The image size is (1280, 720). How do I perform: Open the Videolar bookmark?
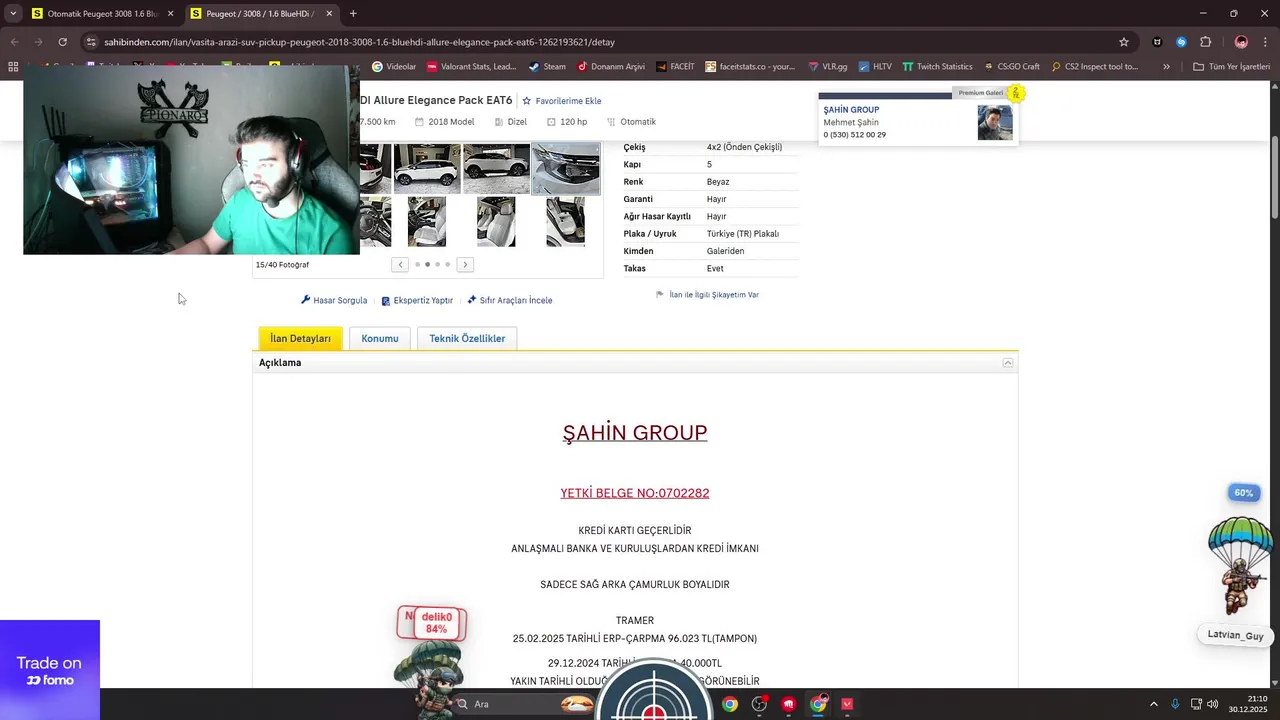click(x=394, y=67)
